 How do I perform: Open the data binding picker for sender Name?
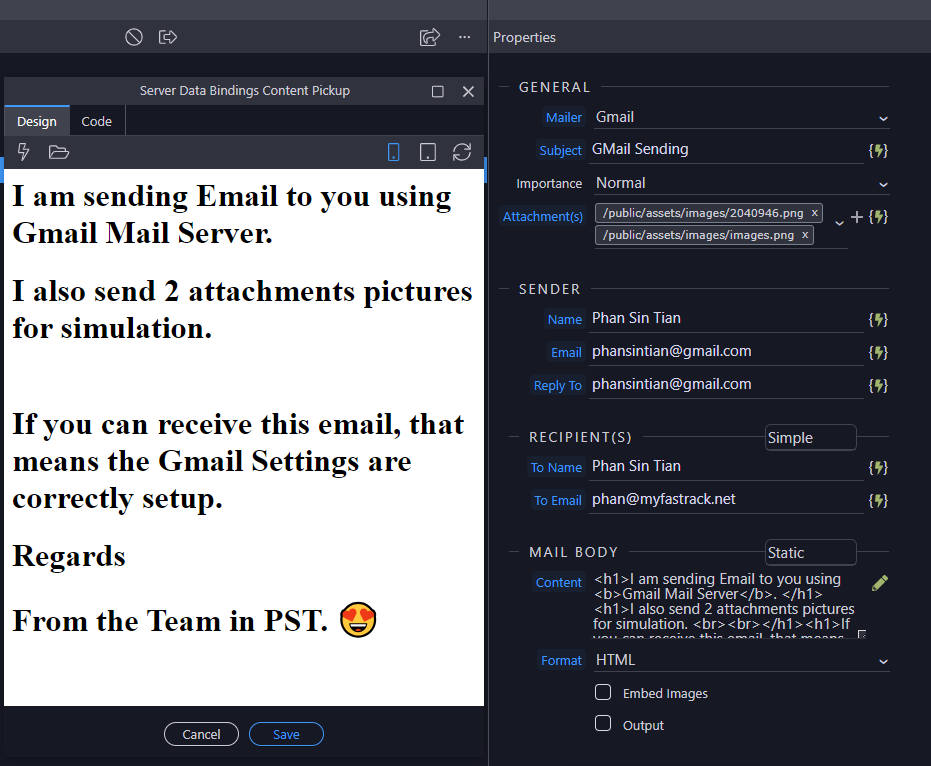coord(878,319)
